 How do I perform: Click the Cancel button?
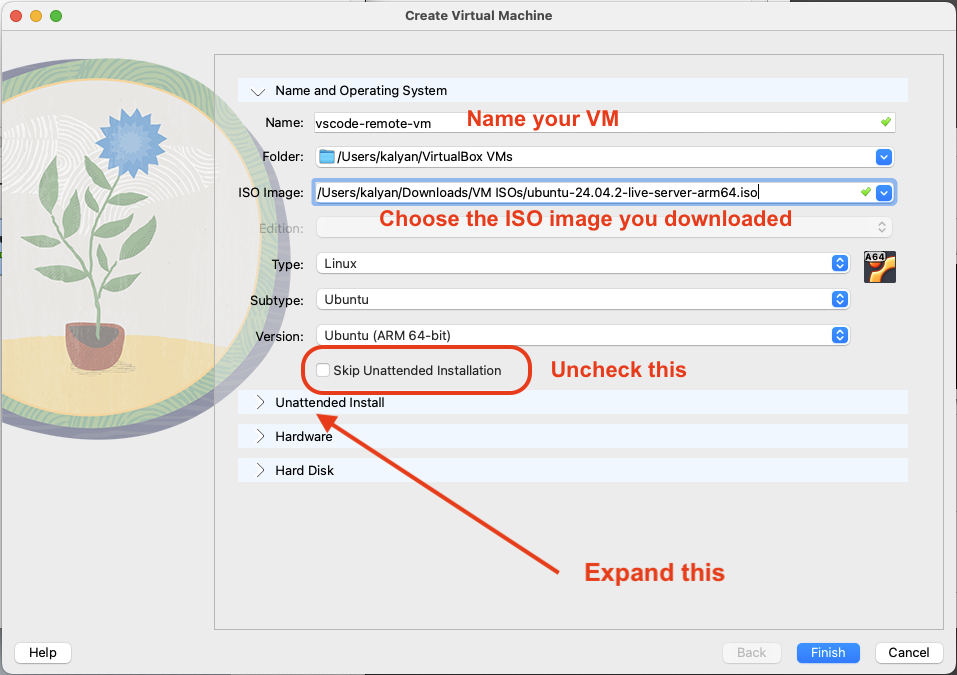pos(909,652)
